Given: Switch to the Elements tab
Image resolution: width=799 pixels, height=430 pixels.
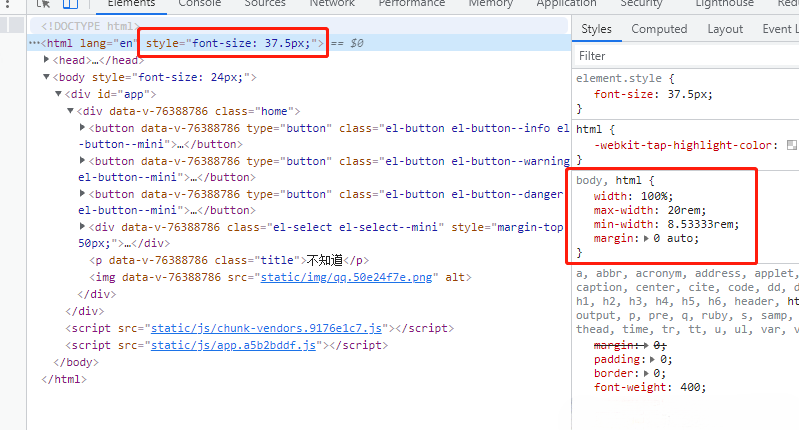Looking at the screenshot, I should tap(131, 4).
